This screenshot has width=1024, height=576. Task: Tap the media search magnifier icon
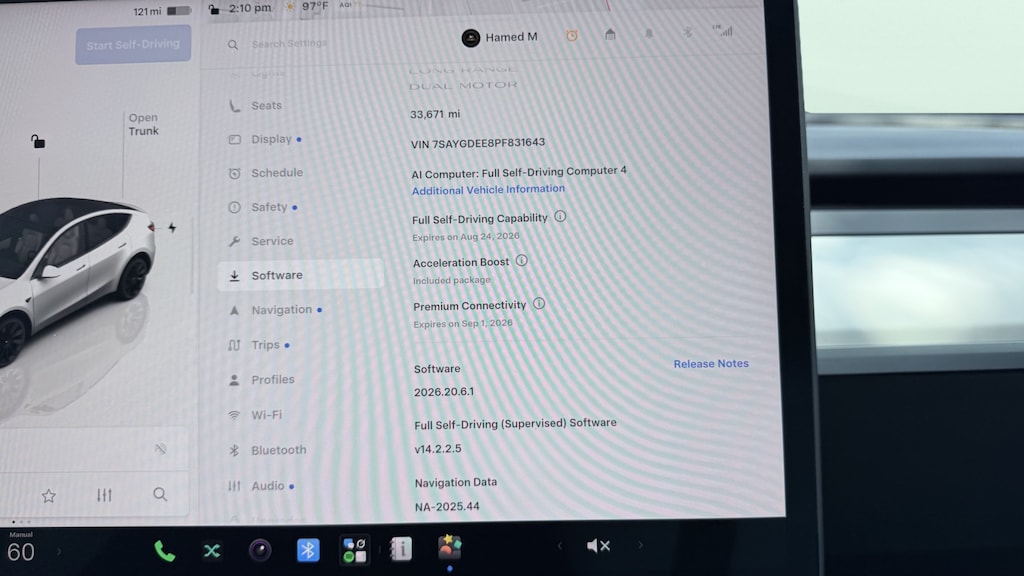click(160, 494)
